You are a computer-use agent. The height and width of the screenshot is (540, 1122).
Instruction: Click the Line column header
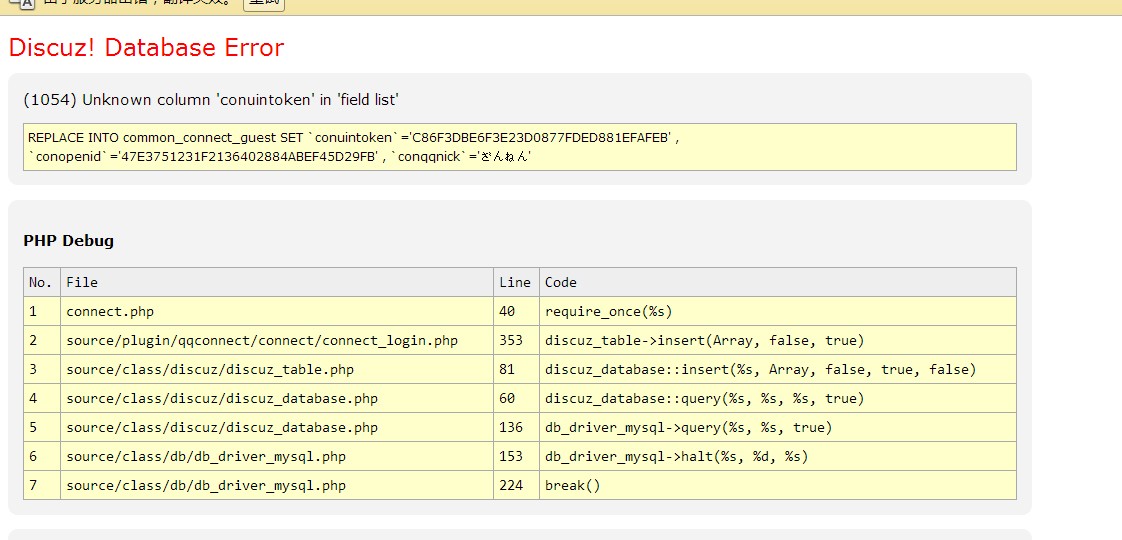515,282
